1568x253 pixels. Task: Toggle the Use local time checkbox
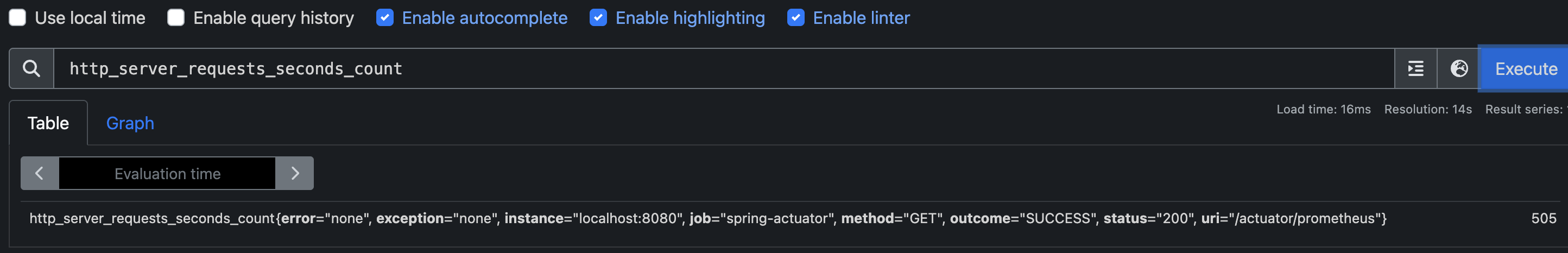(18, 17)
